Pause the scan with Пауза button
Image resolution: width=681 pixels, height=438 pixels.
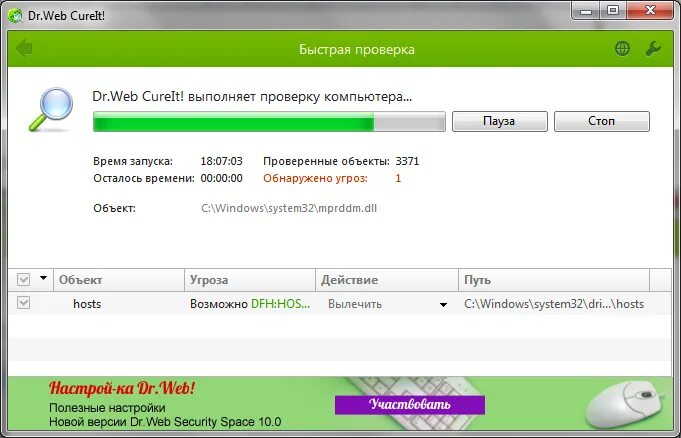coord(499,121)
